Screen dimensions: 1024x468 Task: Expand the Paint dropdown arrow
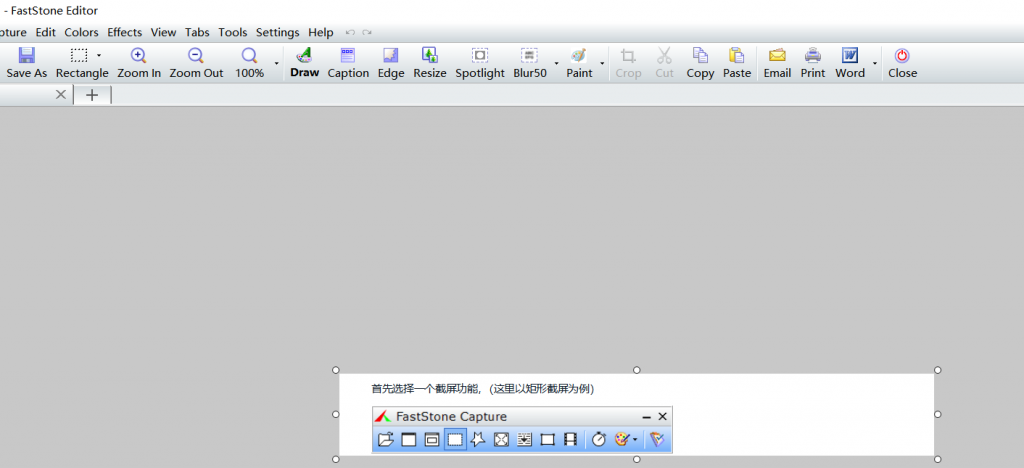601,63
